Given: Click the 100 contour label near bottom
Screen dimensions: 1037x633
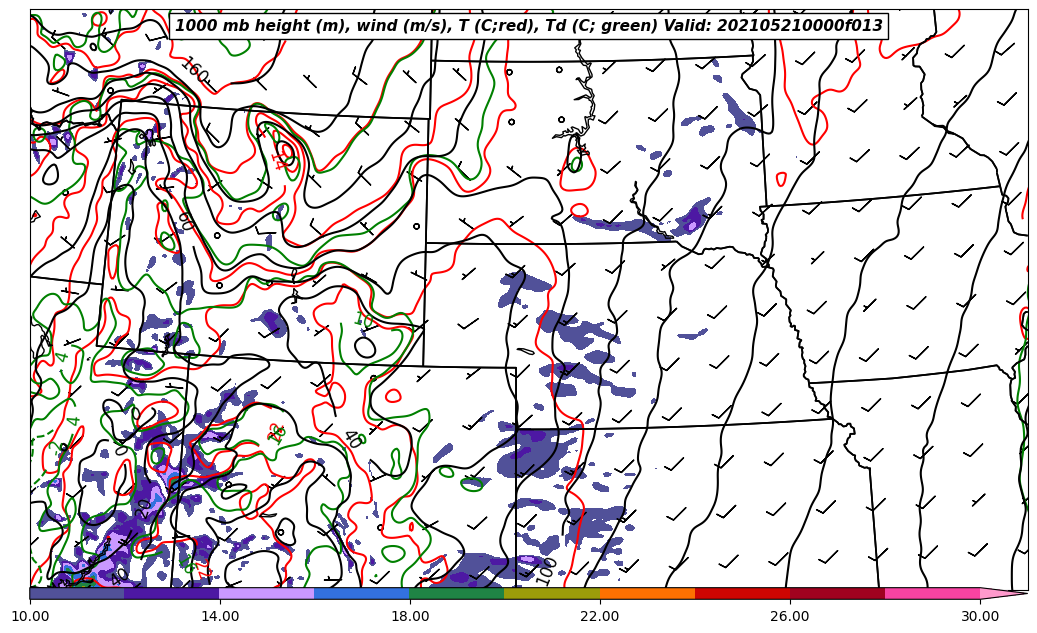Looking at the screenshot, I should click(x=546, y=570).
